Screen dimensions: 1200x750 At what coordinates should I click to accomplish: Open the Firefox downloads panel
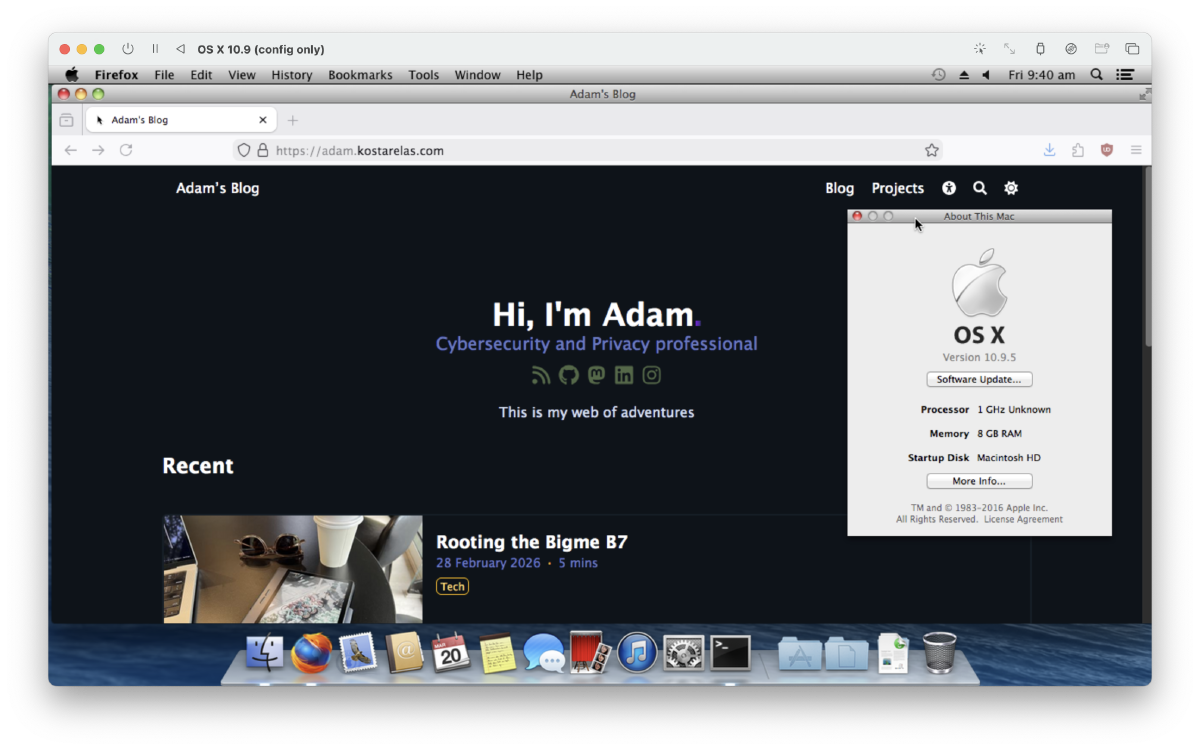[x=1049, y=150]
